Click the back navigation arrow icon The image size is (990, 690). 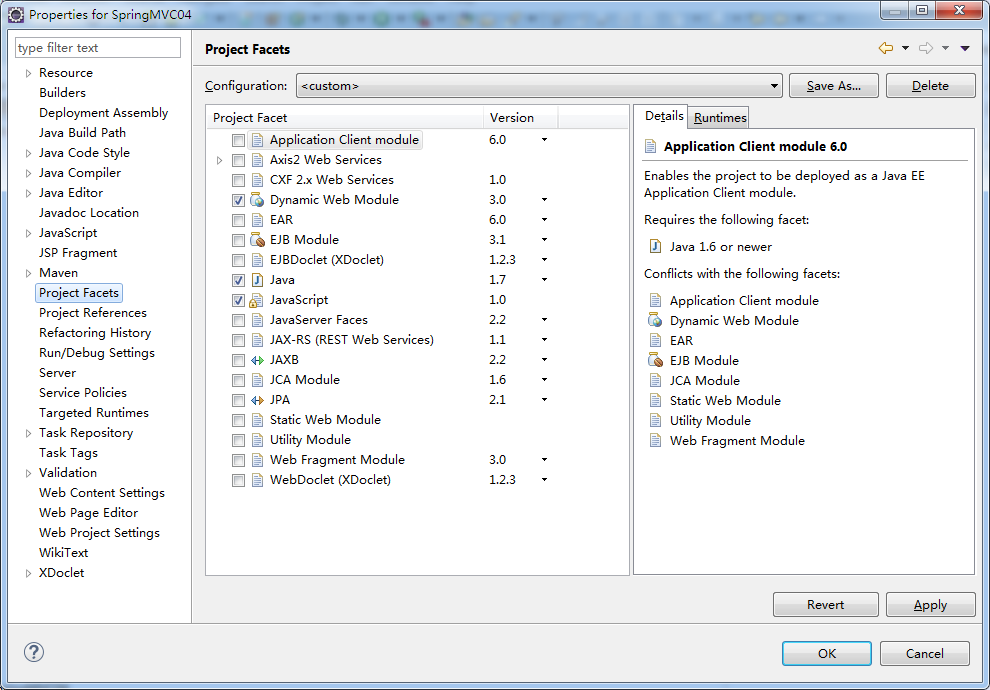pyautogui.click(x=885, y=48)
